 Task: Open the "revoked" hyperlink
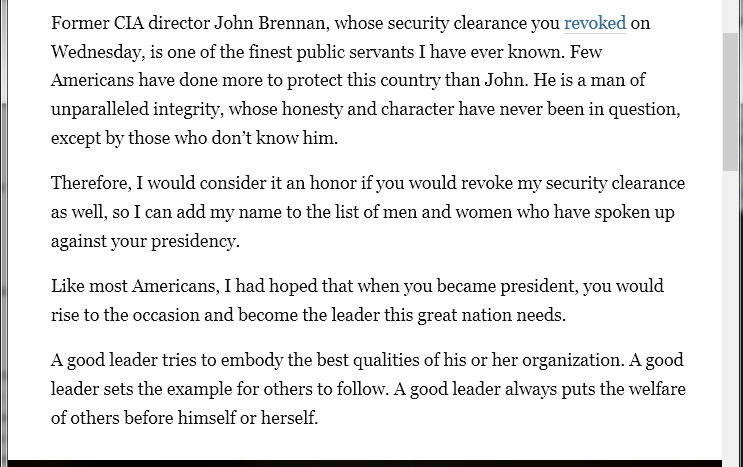pyautogui.click(x=595, y=23)
